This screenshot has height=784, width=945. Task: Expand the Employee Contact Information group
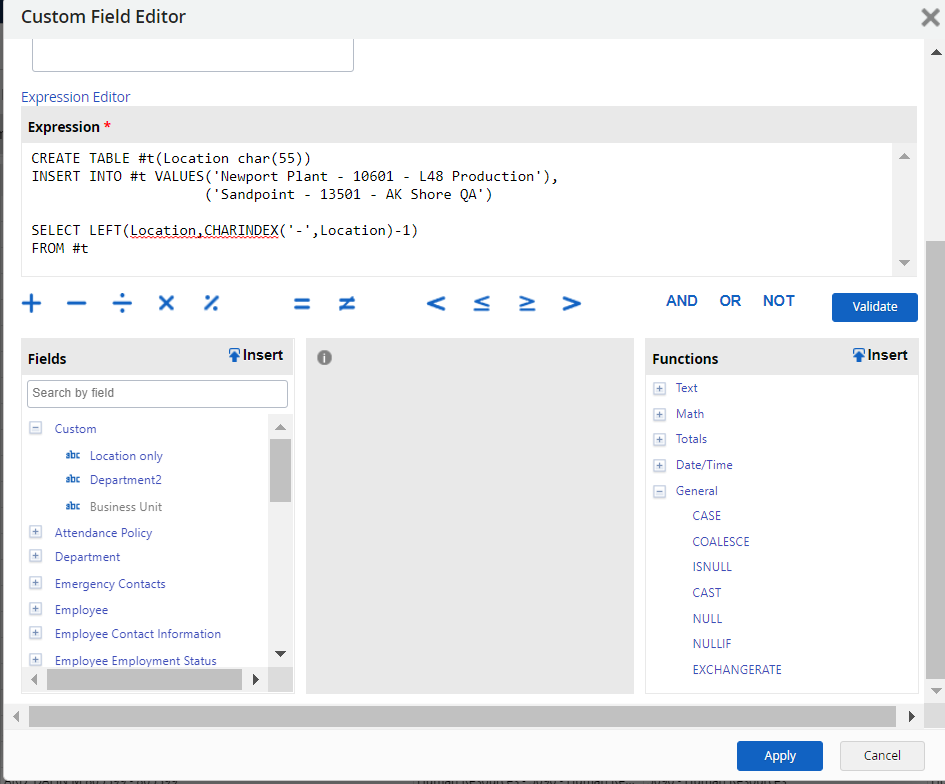(36, 633)
